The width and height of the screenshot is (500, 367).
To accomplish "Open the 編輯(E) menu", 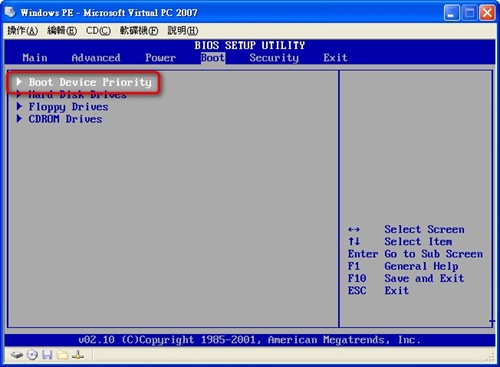I will (62, 31).
